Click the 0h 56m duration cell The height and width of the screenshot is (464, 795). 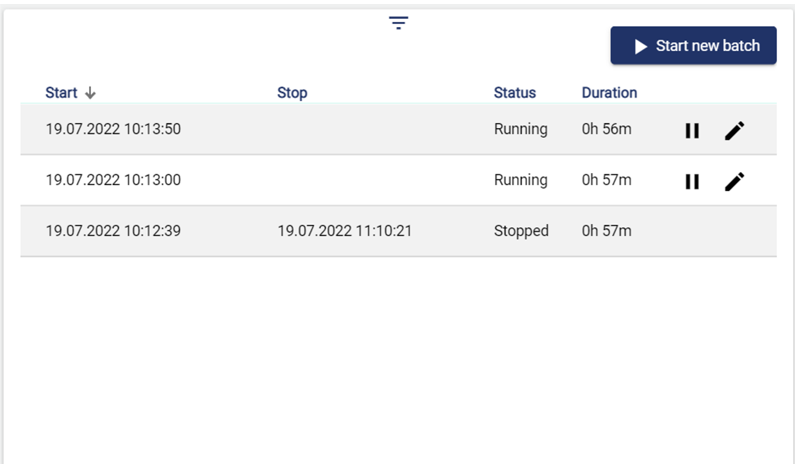(606, 129)
